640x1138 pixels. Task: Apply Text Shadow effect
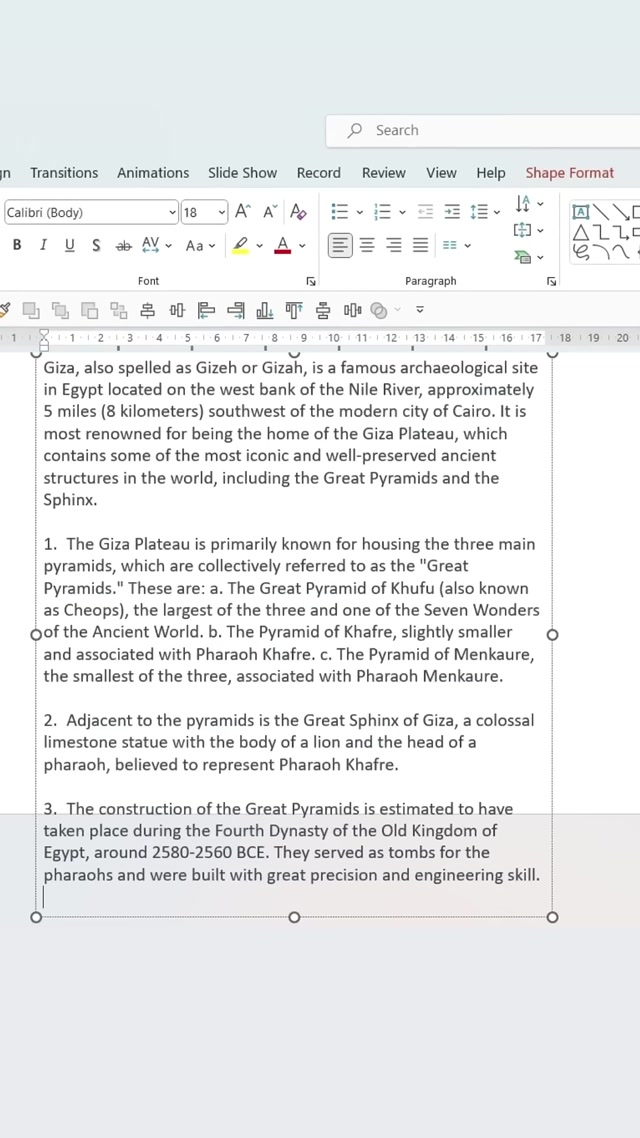pyautogui.click(x=96, y=245)
